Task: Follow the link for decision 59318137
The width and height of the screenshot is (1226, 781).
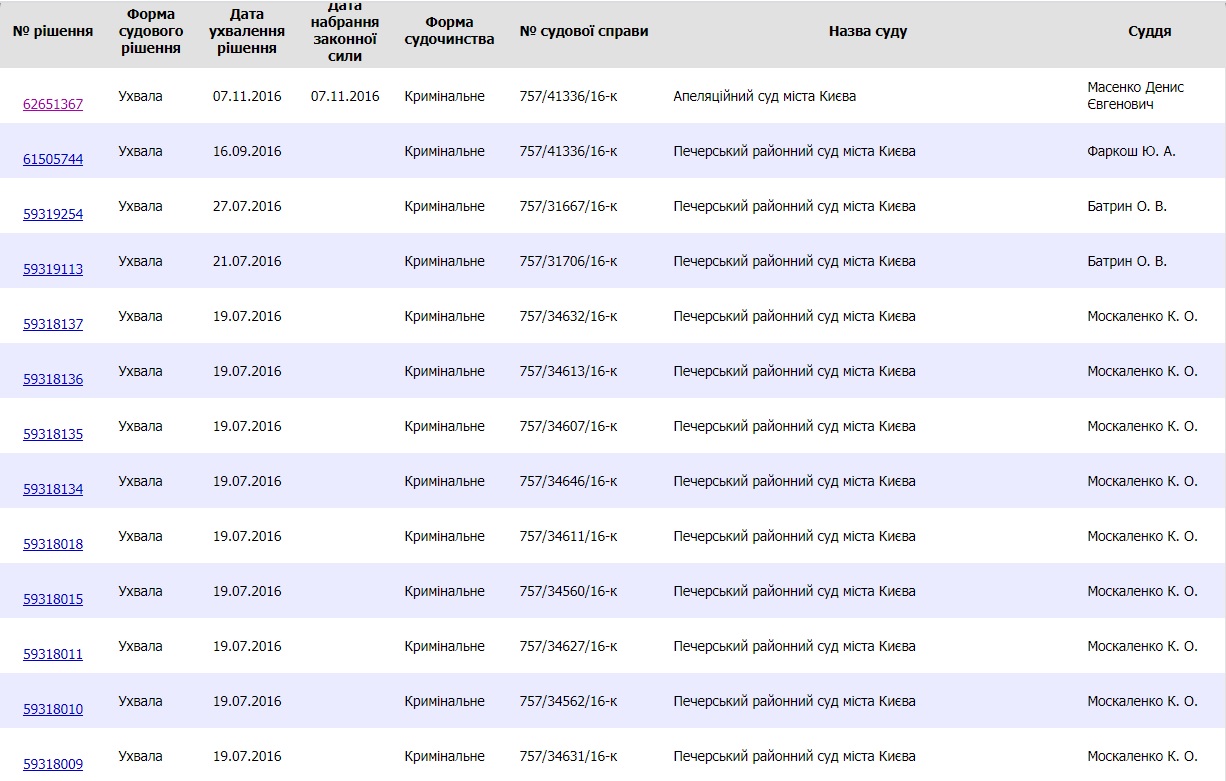Action: pos(53,324)
